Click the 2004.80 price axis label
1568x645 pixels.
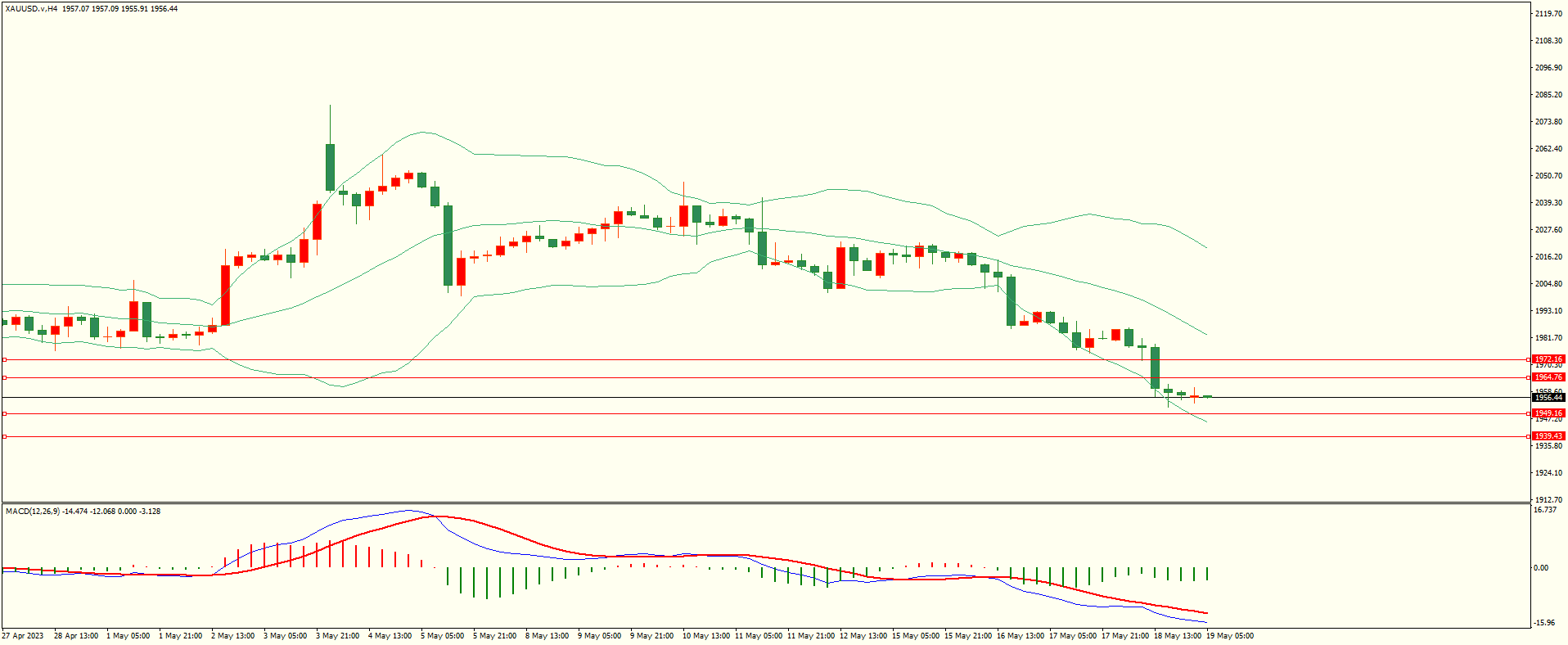click(1548, 284)
